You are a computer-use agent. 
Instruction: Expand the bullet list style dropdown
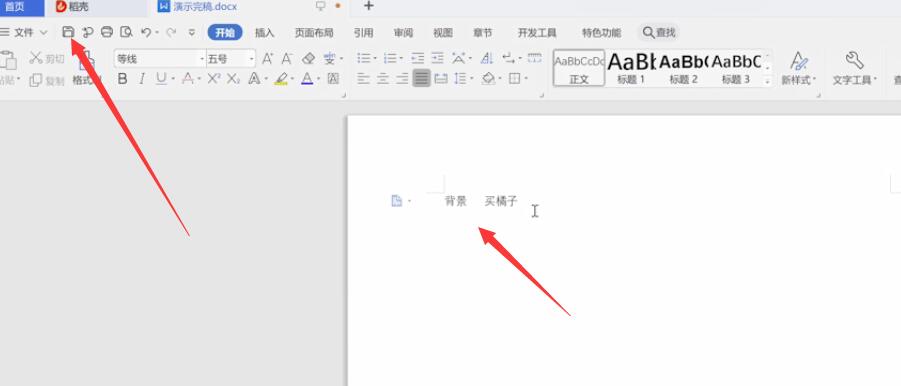[x=375, y=59]
